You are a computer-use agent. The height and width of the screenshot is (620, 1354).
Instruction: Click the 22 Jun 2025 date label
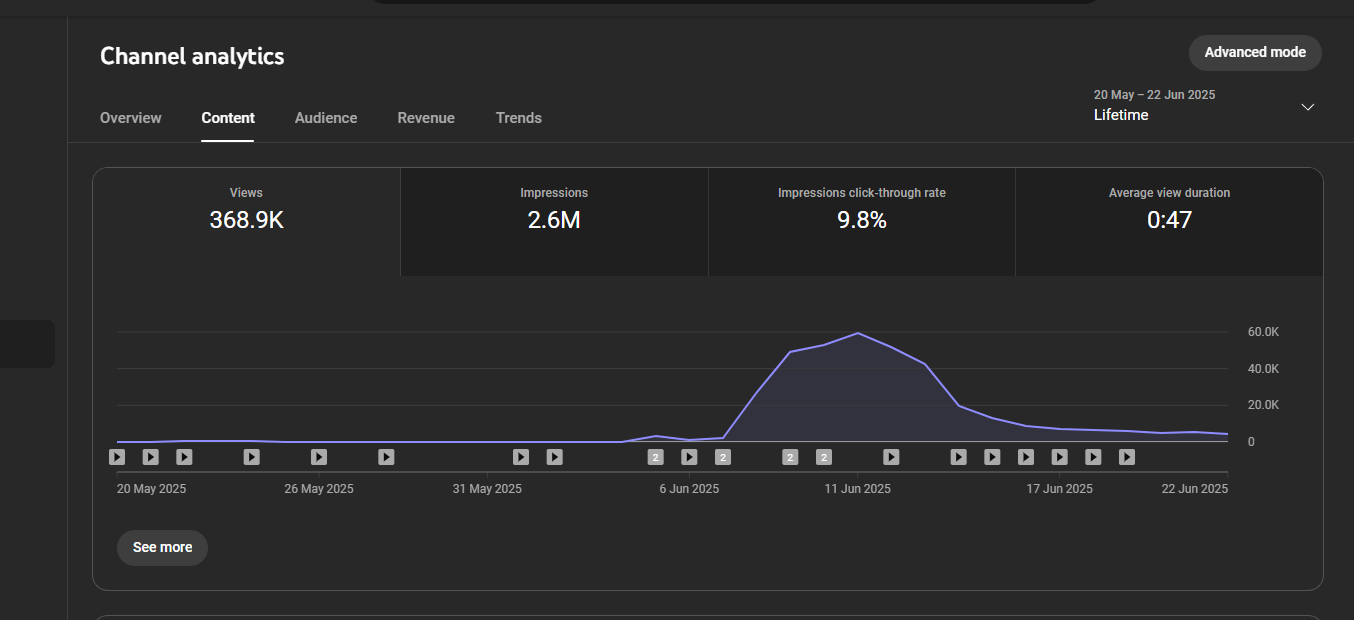pyautogui.click(x=1194, y=489)
